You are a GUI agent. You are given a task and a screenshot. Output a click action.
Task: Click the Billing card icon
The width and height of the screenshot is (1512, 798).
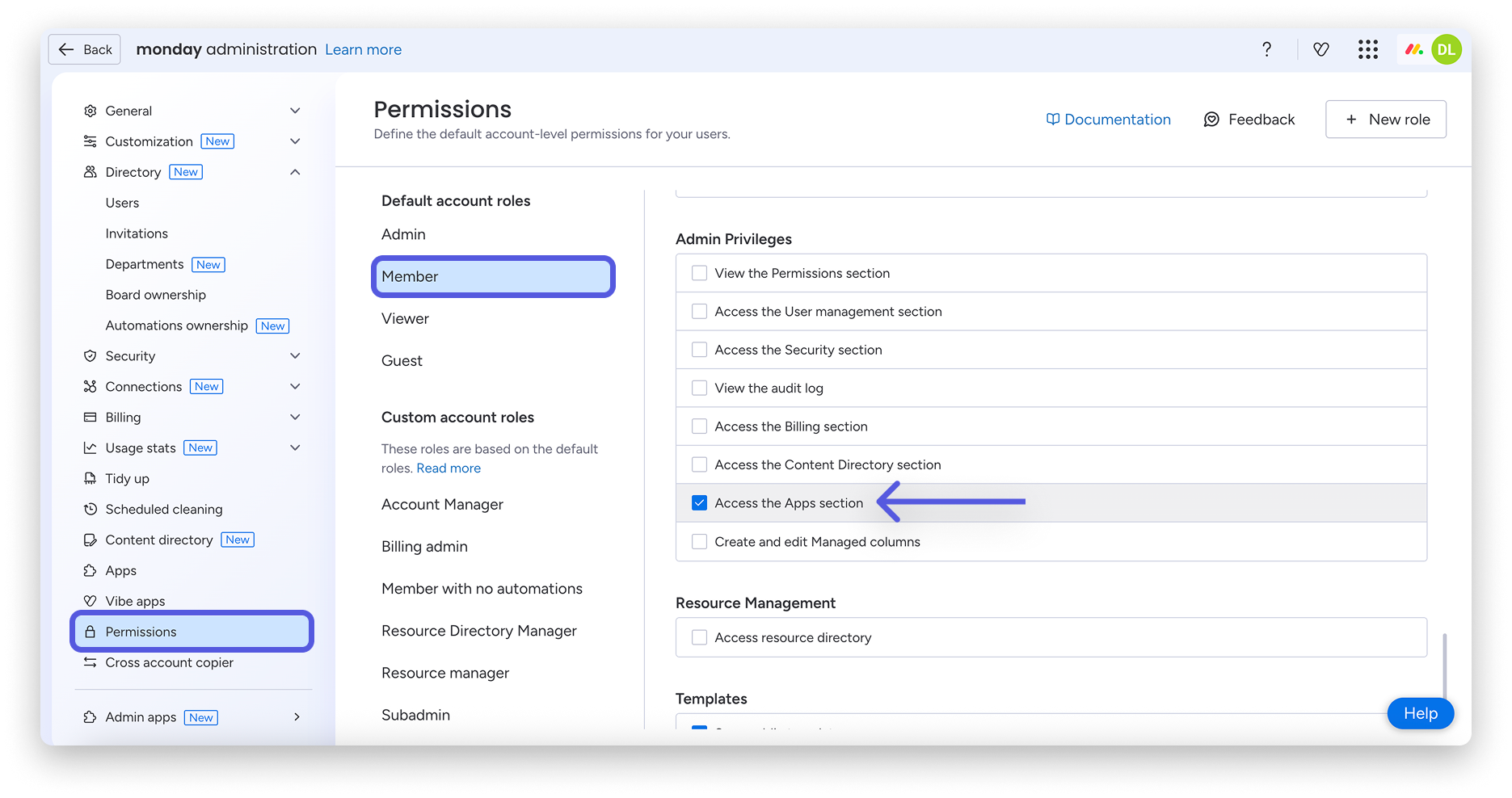[91, 418]
